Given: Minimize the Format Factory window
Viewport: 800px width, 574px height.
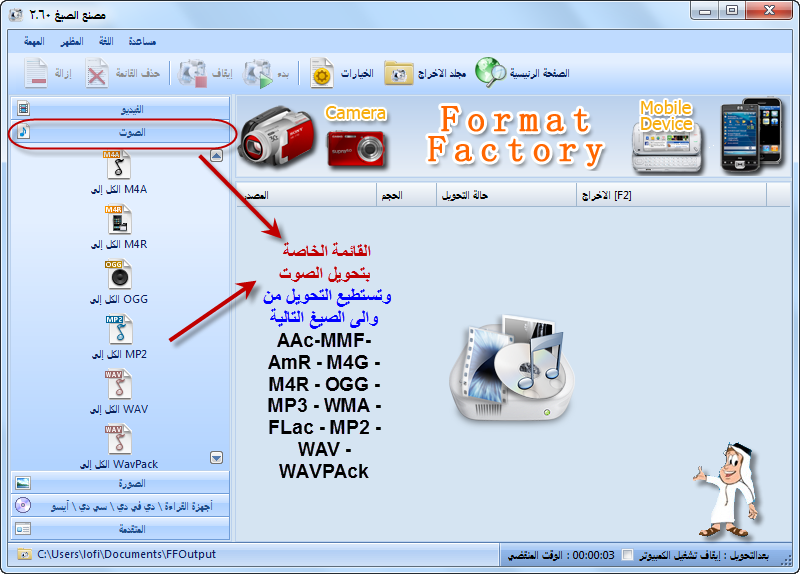Looking at the screenshot, I should coord(705,11).
